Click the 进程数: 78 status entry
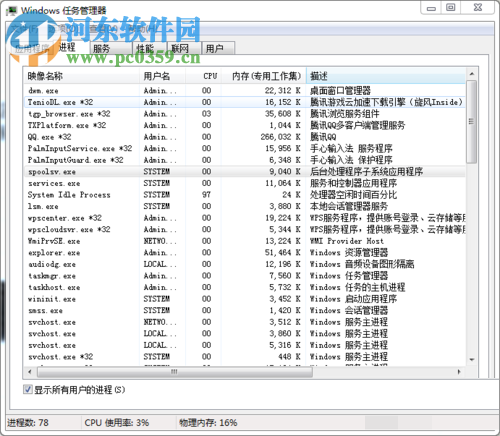 (x=28, y=423)
